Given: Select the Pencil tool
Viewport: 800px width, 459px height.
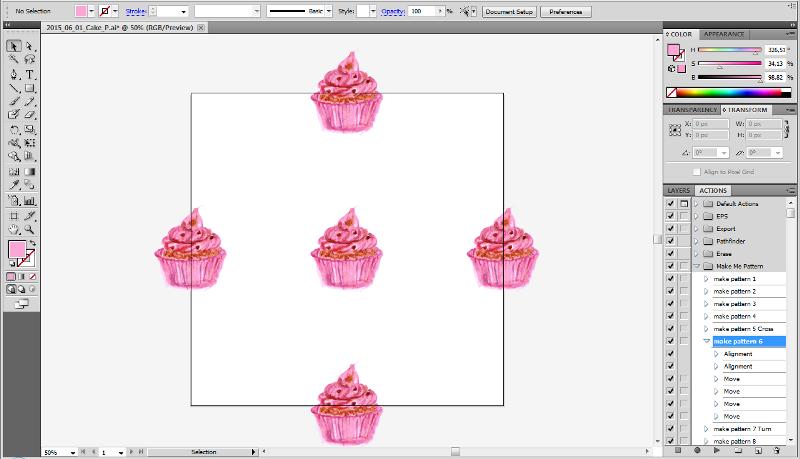Looking at the screenshot, I should [x=30, y=101].
